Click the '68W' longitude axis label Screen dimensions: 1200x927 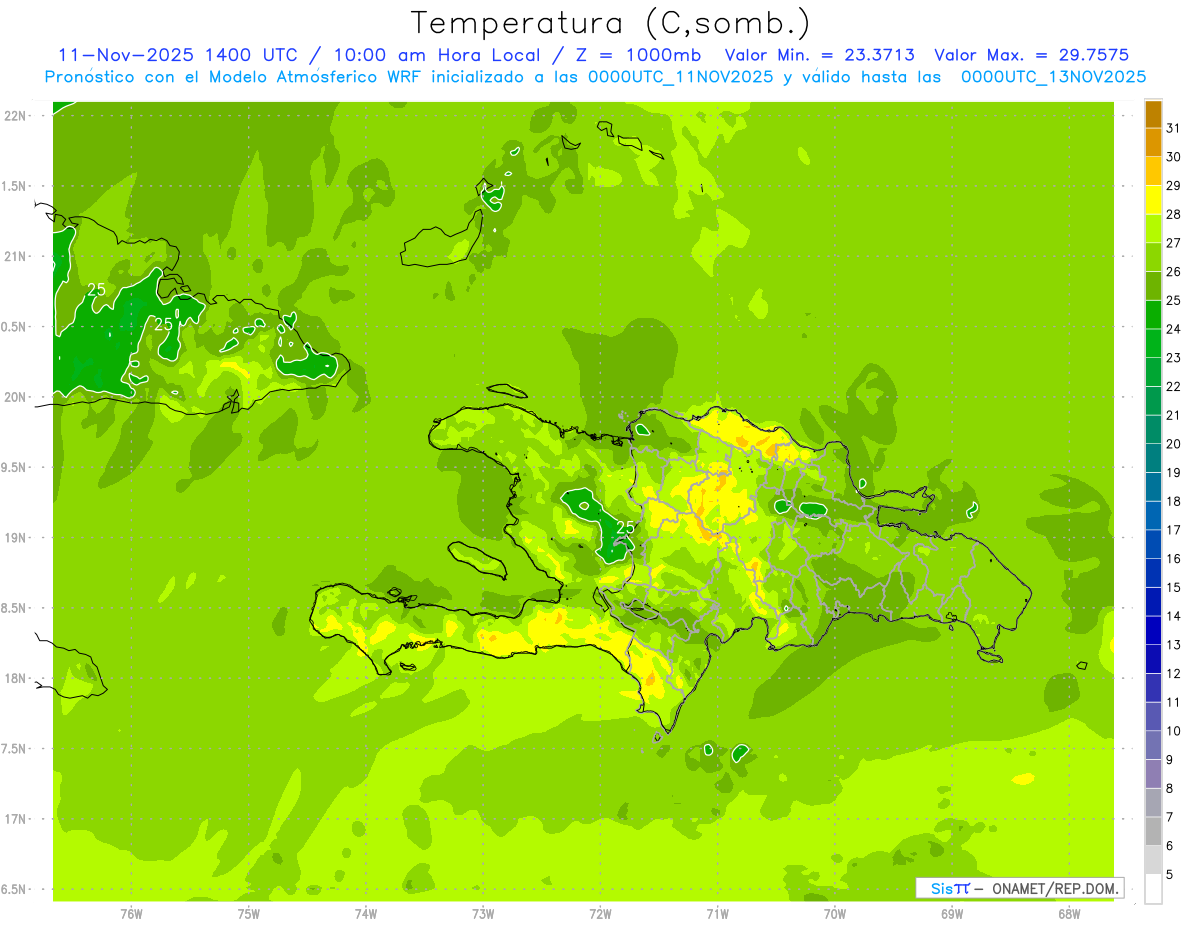point(1069,914)
